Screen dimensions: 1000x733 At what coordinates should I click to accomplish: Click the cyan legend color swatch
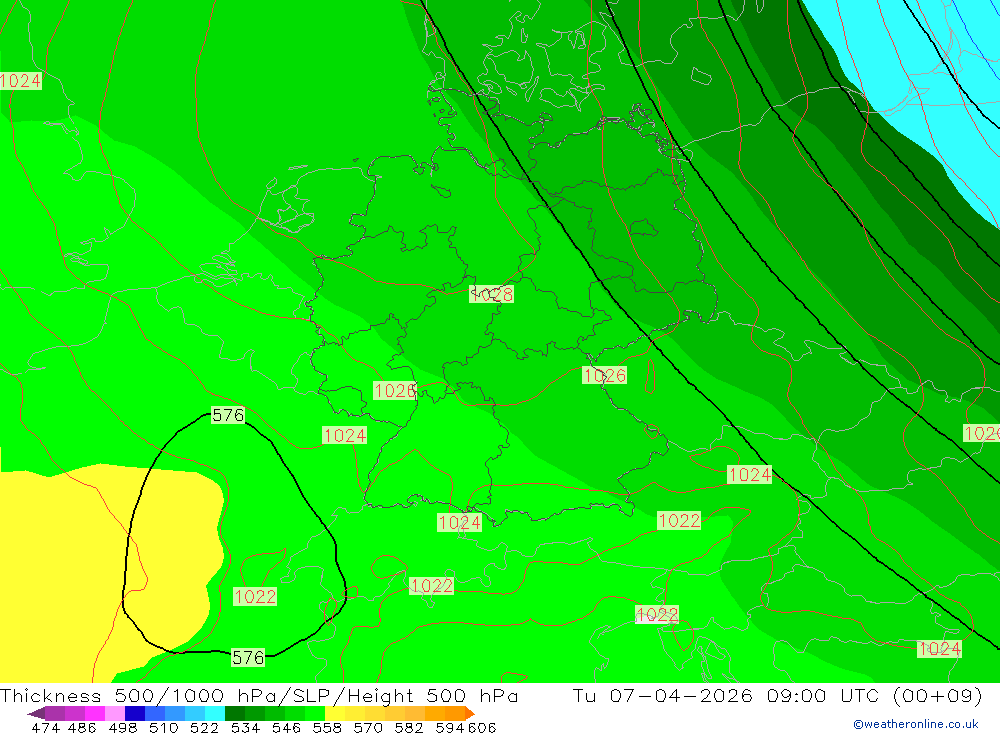(x=215, y=713)
